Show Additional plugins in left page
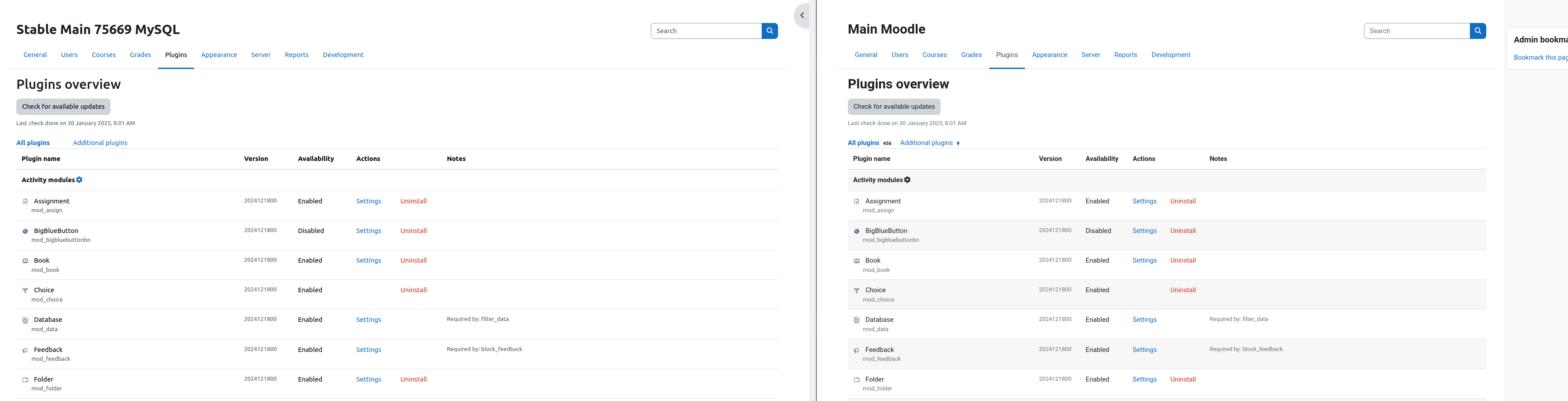This screenshot has height=401, width=1568. pyautogui.click(x=100, y=143)
